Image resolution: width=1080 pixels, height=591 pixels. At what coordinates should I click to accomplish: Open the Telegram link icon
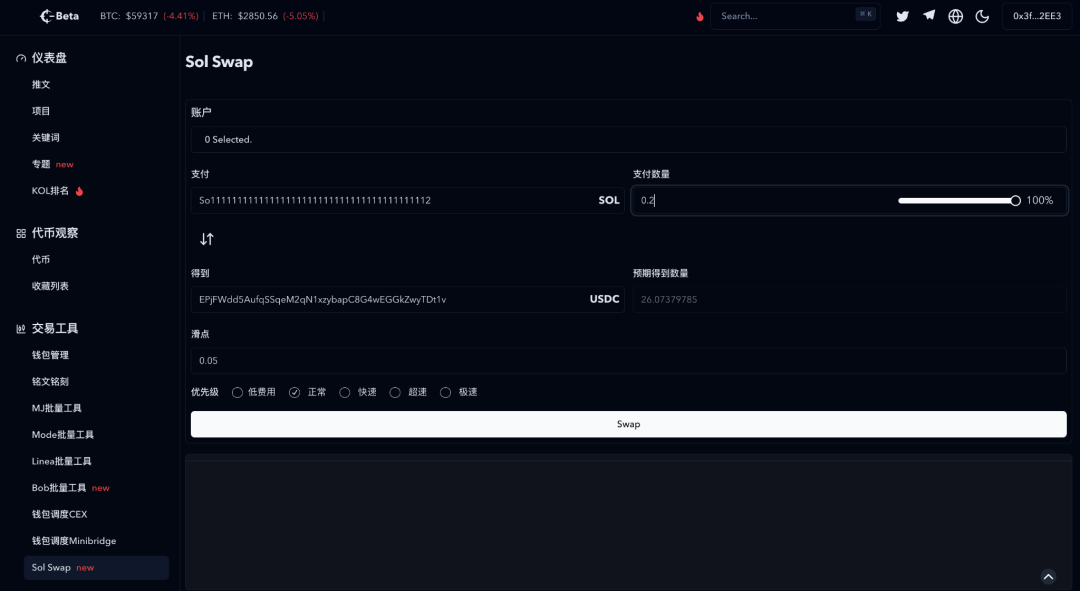[x=929, y=16]
